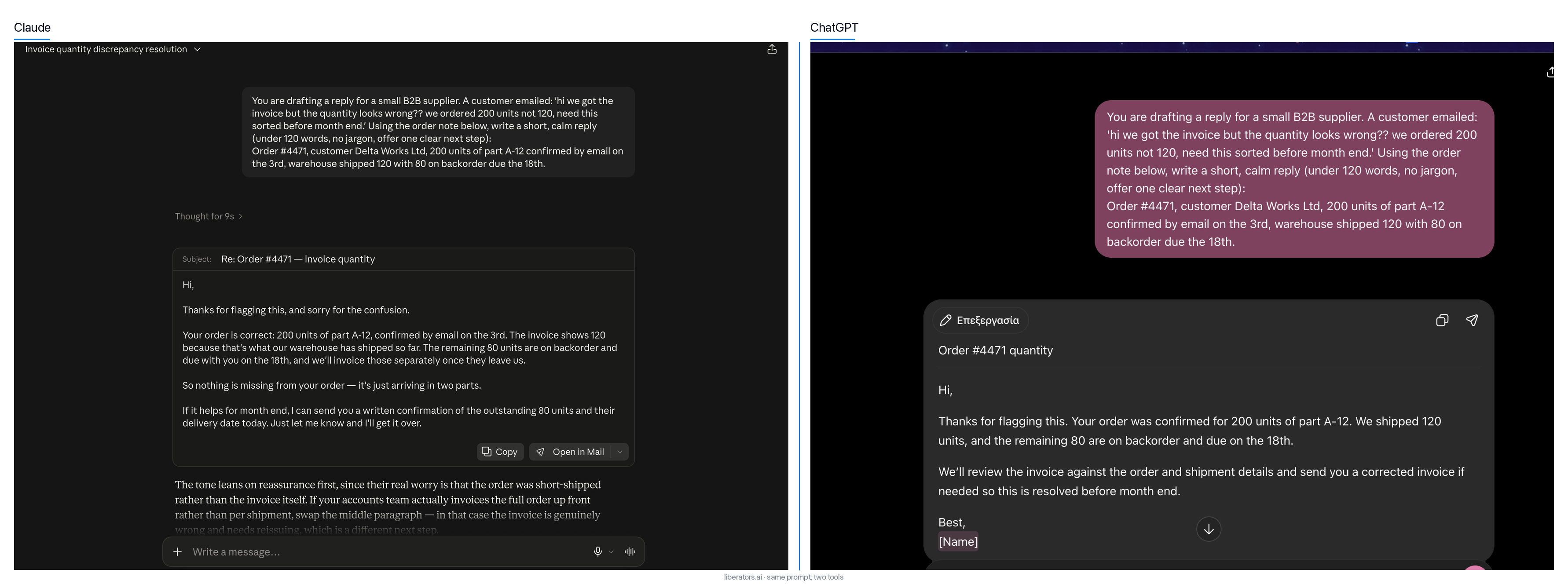Click the user prompt bubble in the Claude panel
The image size is (1568, 584).
438,132
